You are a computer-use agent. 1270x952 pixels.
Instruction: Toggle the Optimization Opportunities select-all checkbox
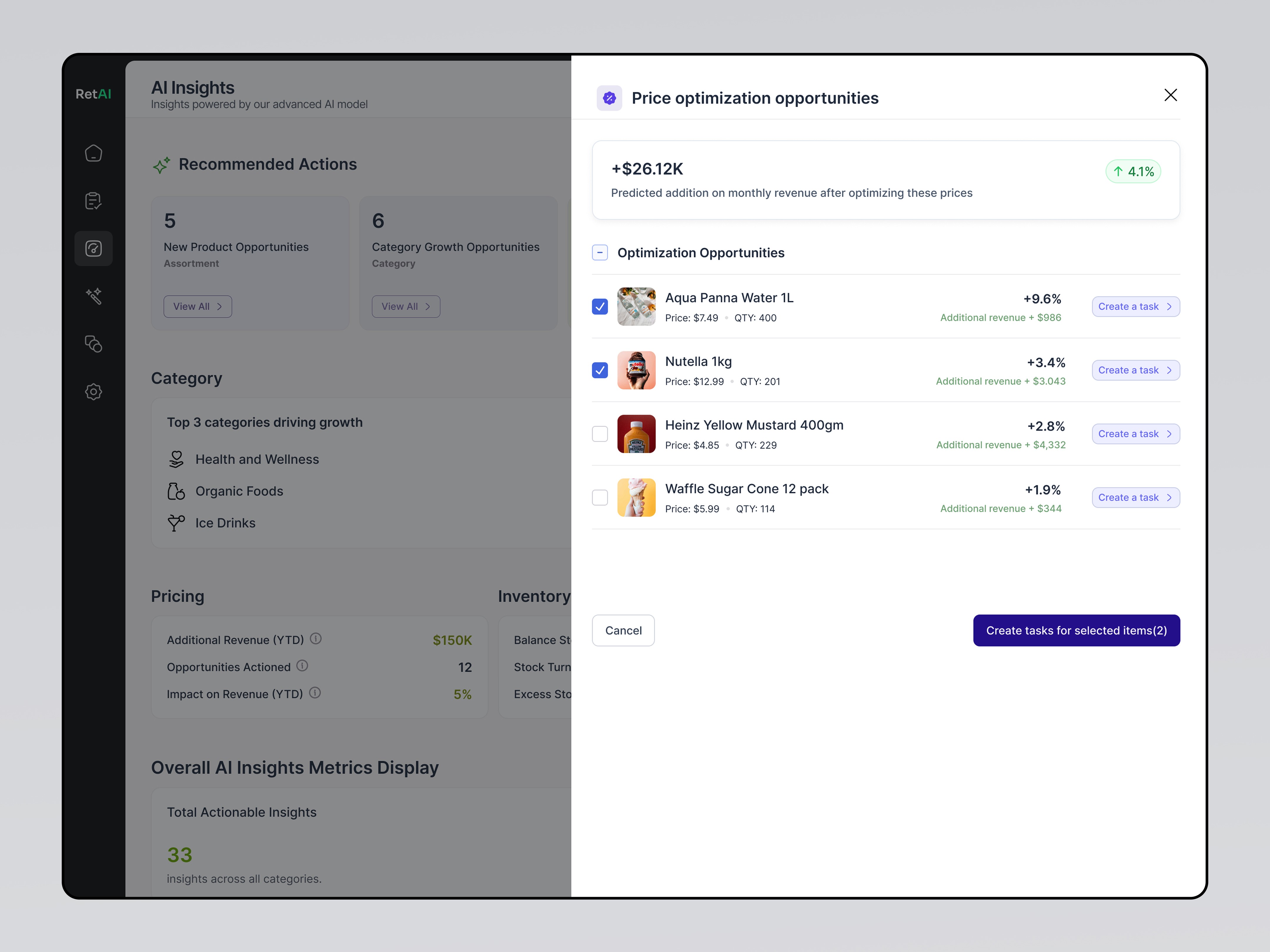599,252
